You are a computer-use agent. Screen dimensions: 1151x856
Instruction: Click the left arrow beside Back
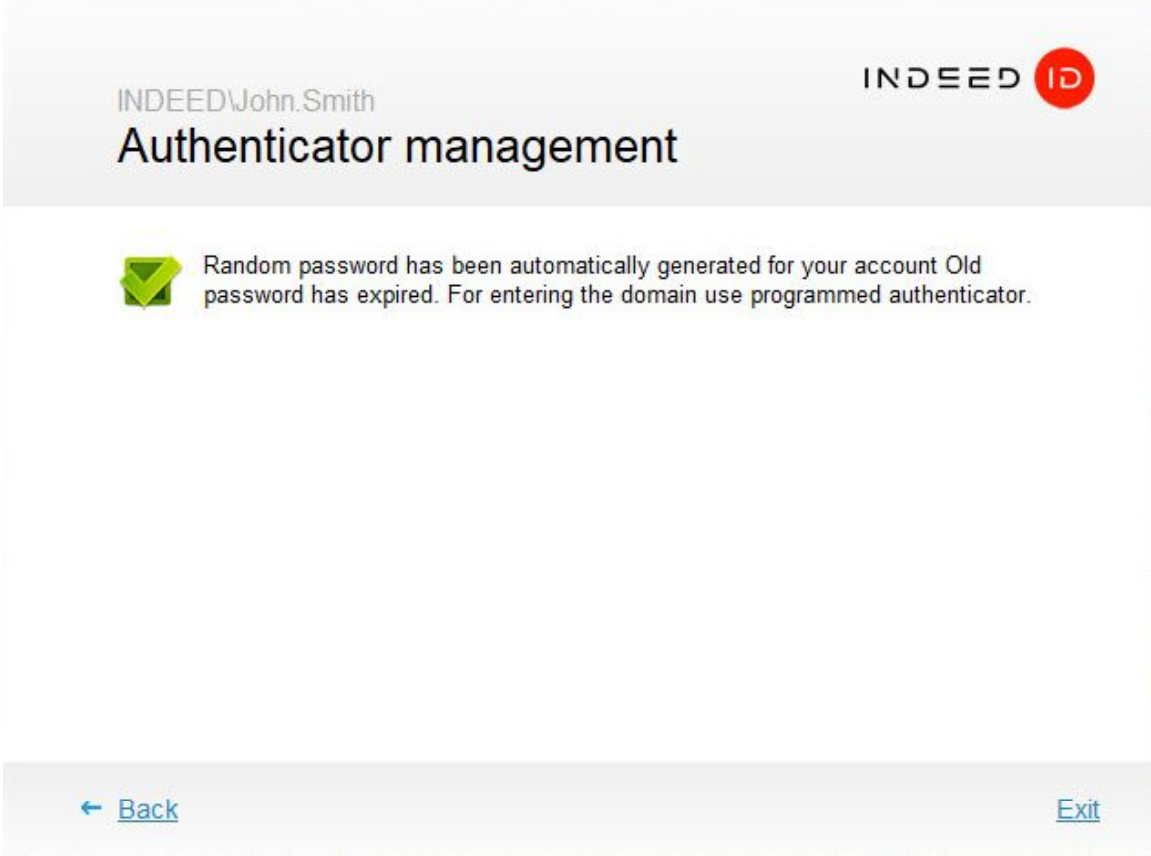point(91,808)
